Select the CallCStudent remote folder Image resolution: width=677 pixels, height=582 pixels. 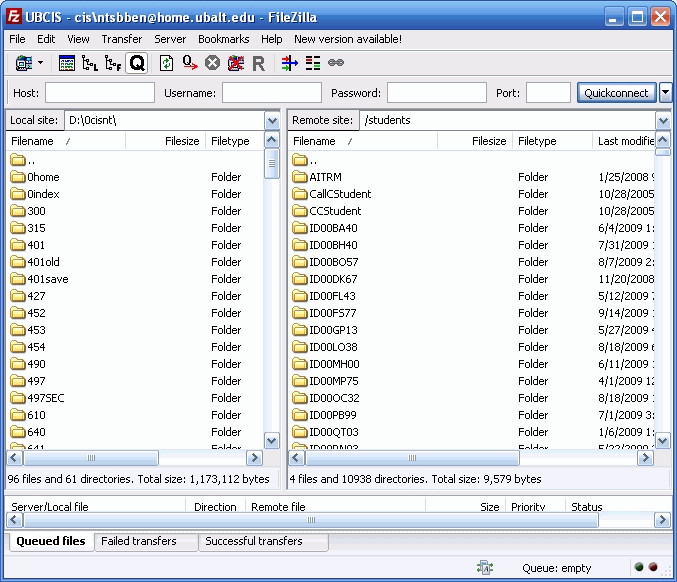pos(339,194)
